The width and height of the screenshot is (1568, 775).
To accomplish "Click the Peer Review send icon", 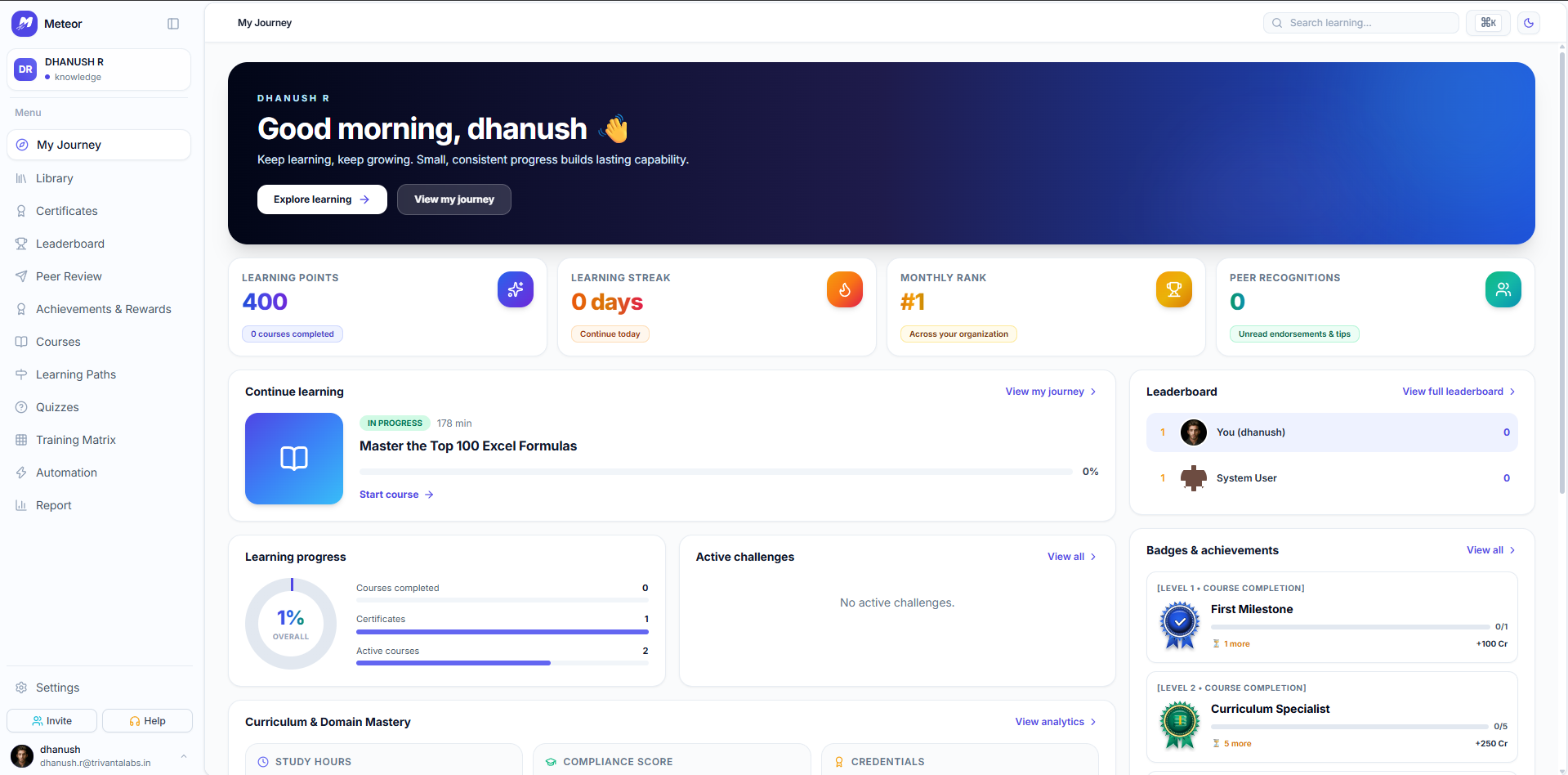I will coord(21,276).
